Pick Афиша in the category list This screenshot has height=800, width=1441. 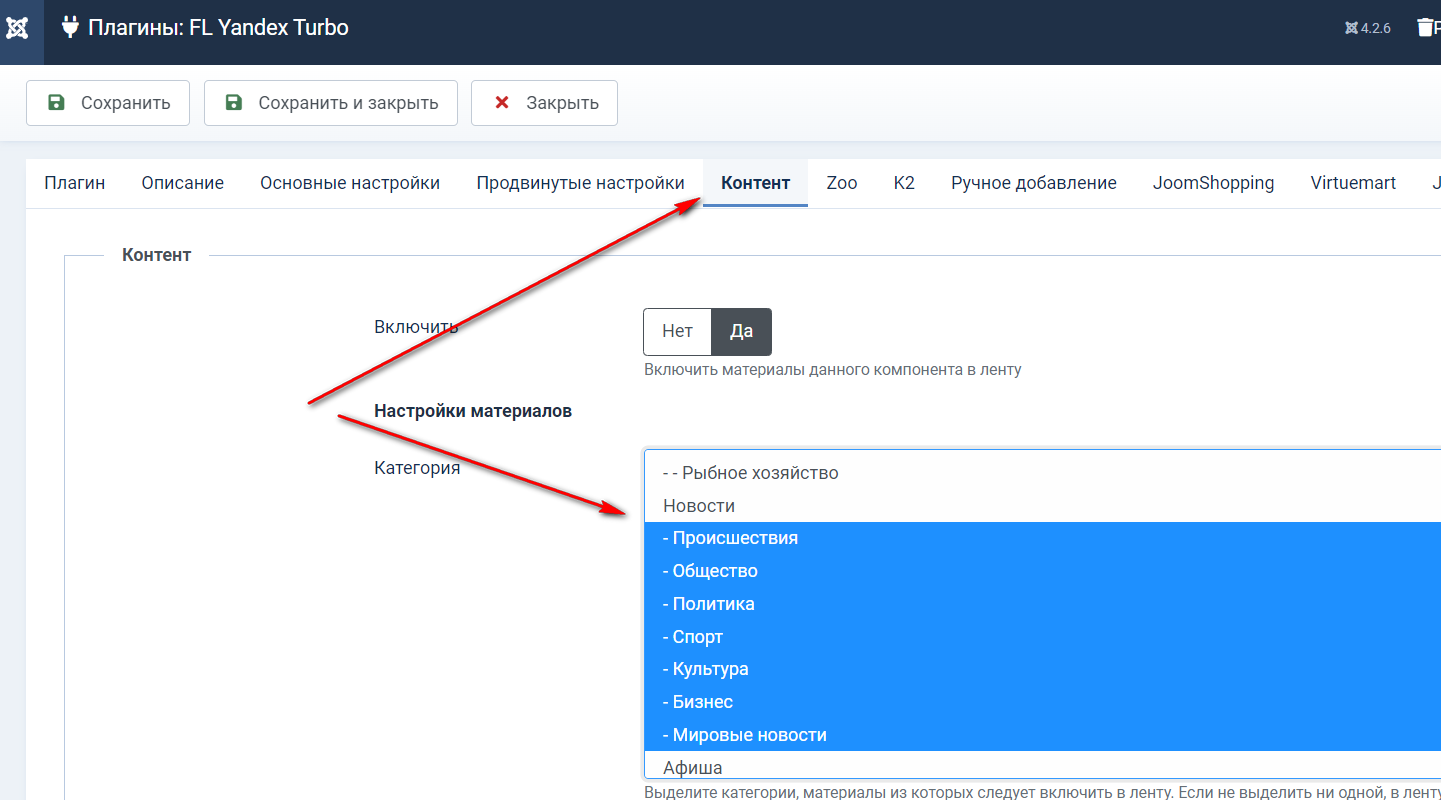coord(692,768)
